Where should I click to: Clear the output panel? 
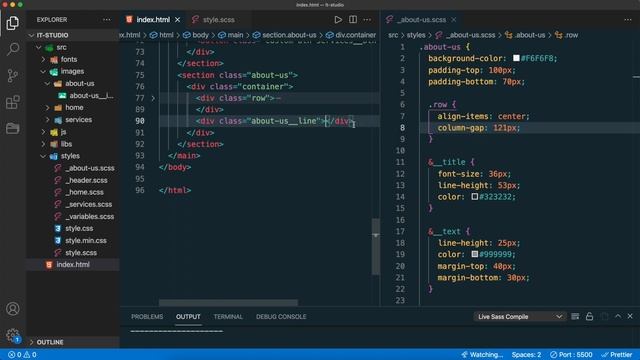tap(575, 316)
